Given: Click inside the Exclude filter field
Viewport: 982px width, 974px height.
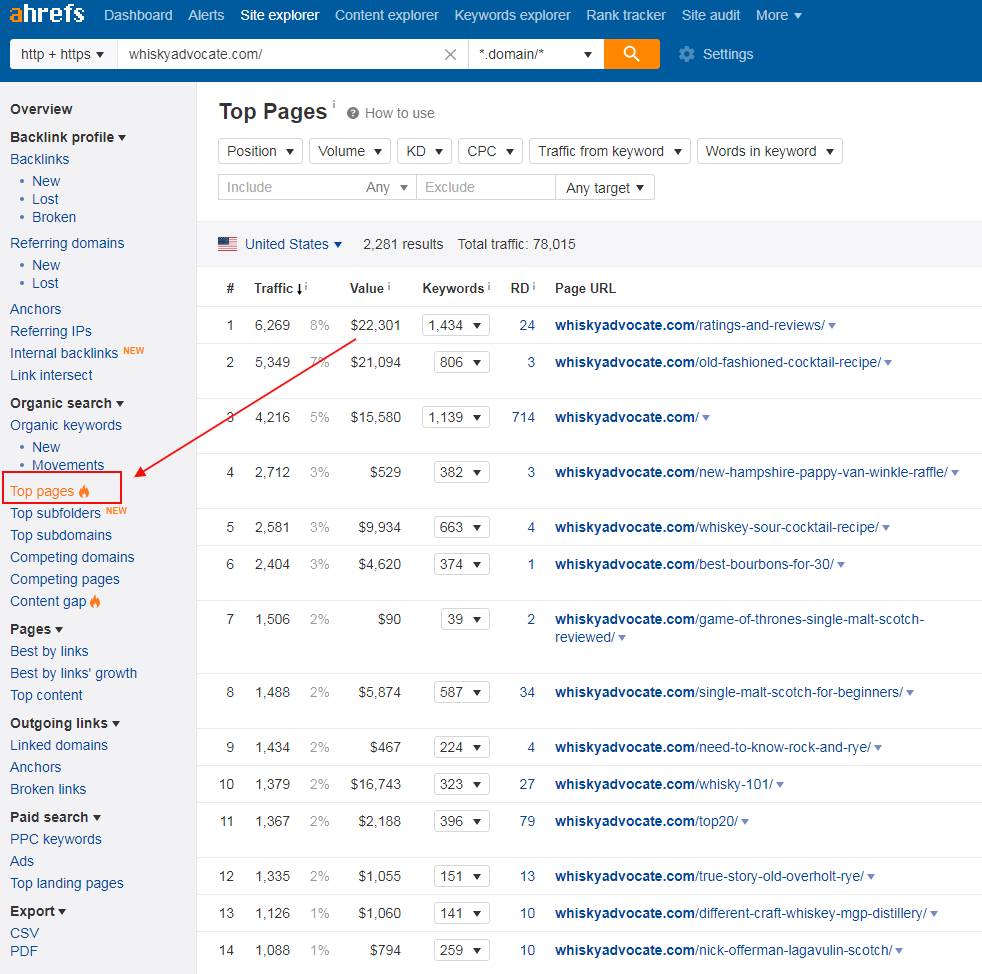Looking at the screenshot, I should click(x=485, y=187).
